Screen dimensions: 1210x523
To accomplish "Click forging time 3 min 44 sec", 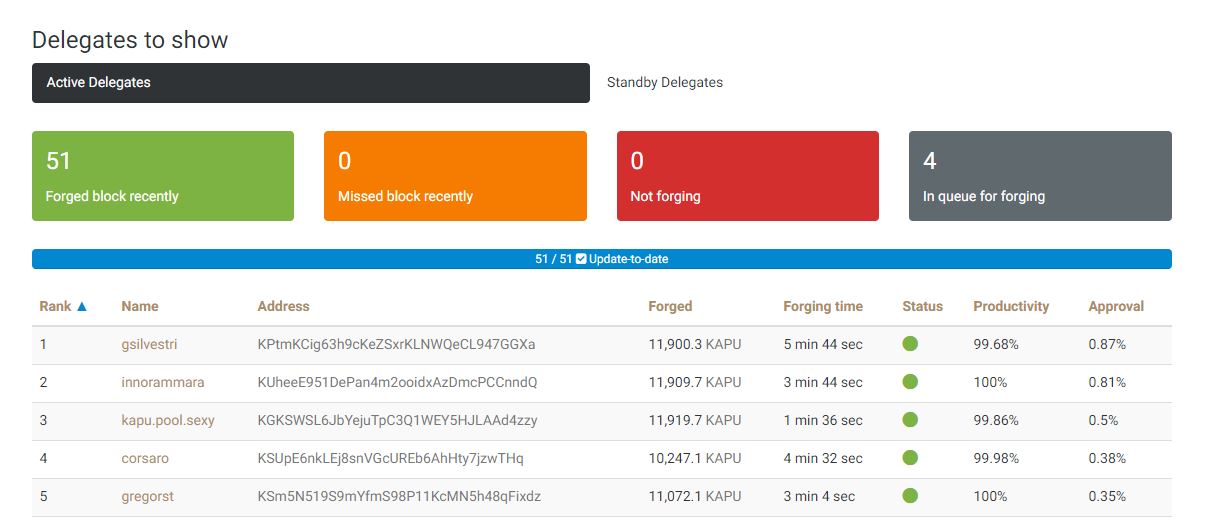I will 823,382.
